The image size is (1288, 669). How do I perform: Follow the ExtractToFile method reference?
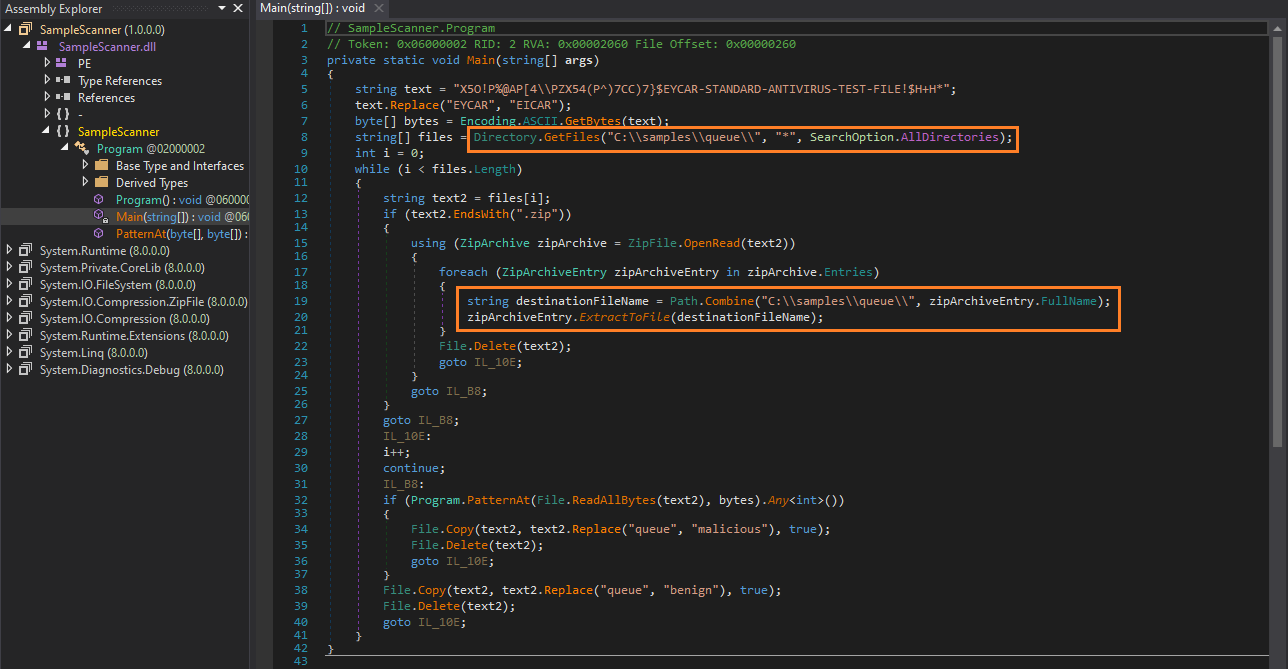click(x=622, y=317)
